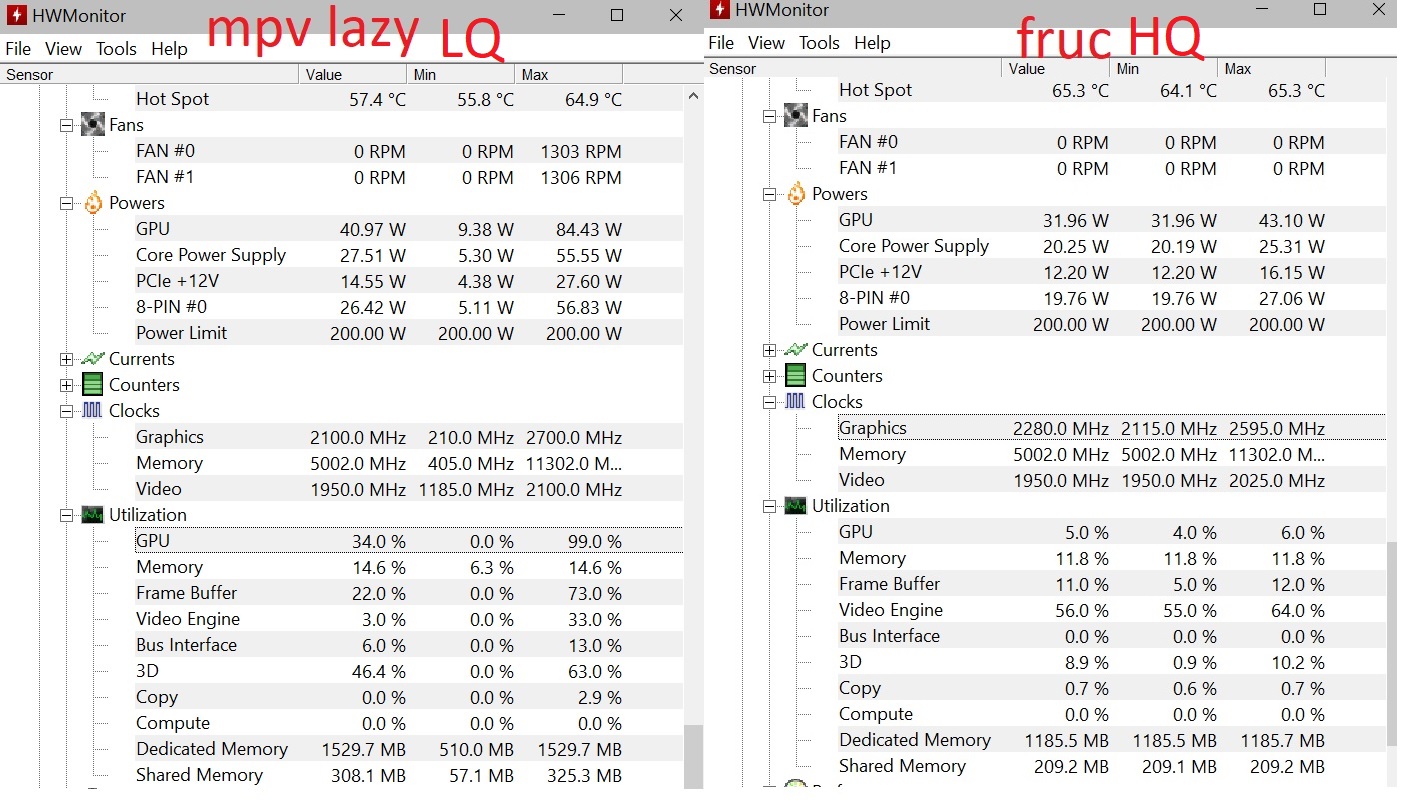Click the HWMonitor app icon in left title bar
This screenshot has width=1414, height=801.
(x=14, y=16)
